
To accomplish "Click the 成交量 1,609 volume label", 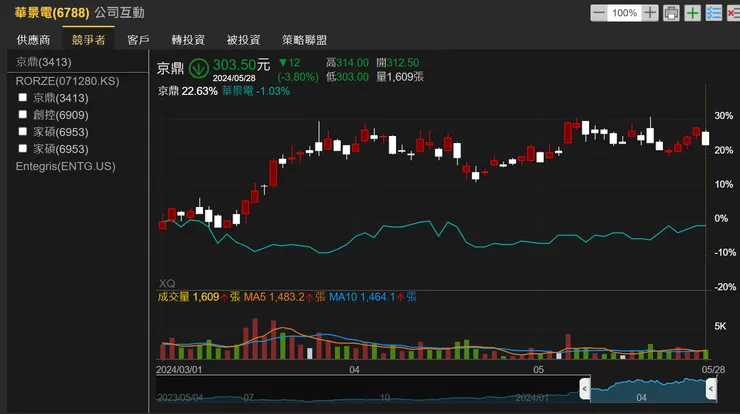I will (x=199, y=297).
